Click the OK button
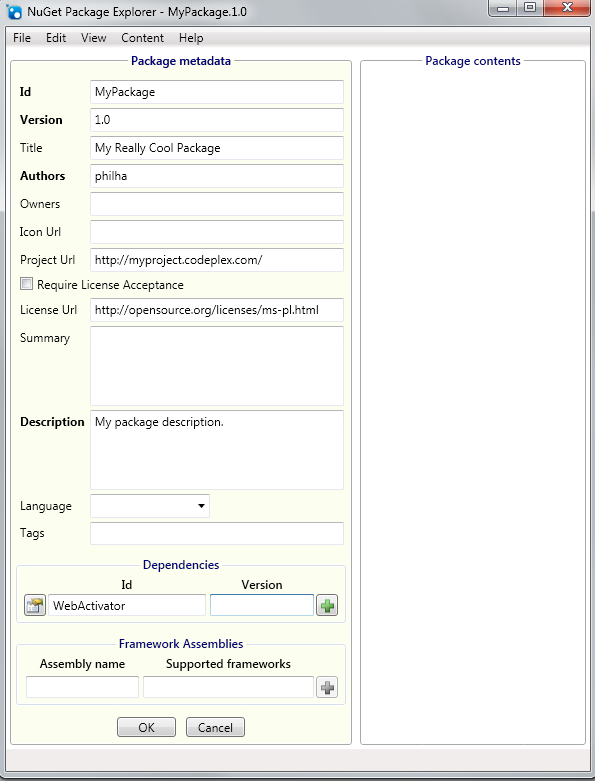The image size is (595, 781). tap(146, 727)
